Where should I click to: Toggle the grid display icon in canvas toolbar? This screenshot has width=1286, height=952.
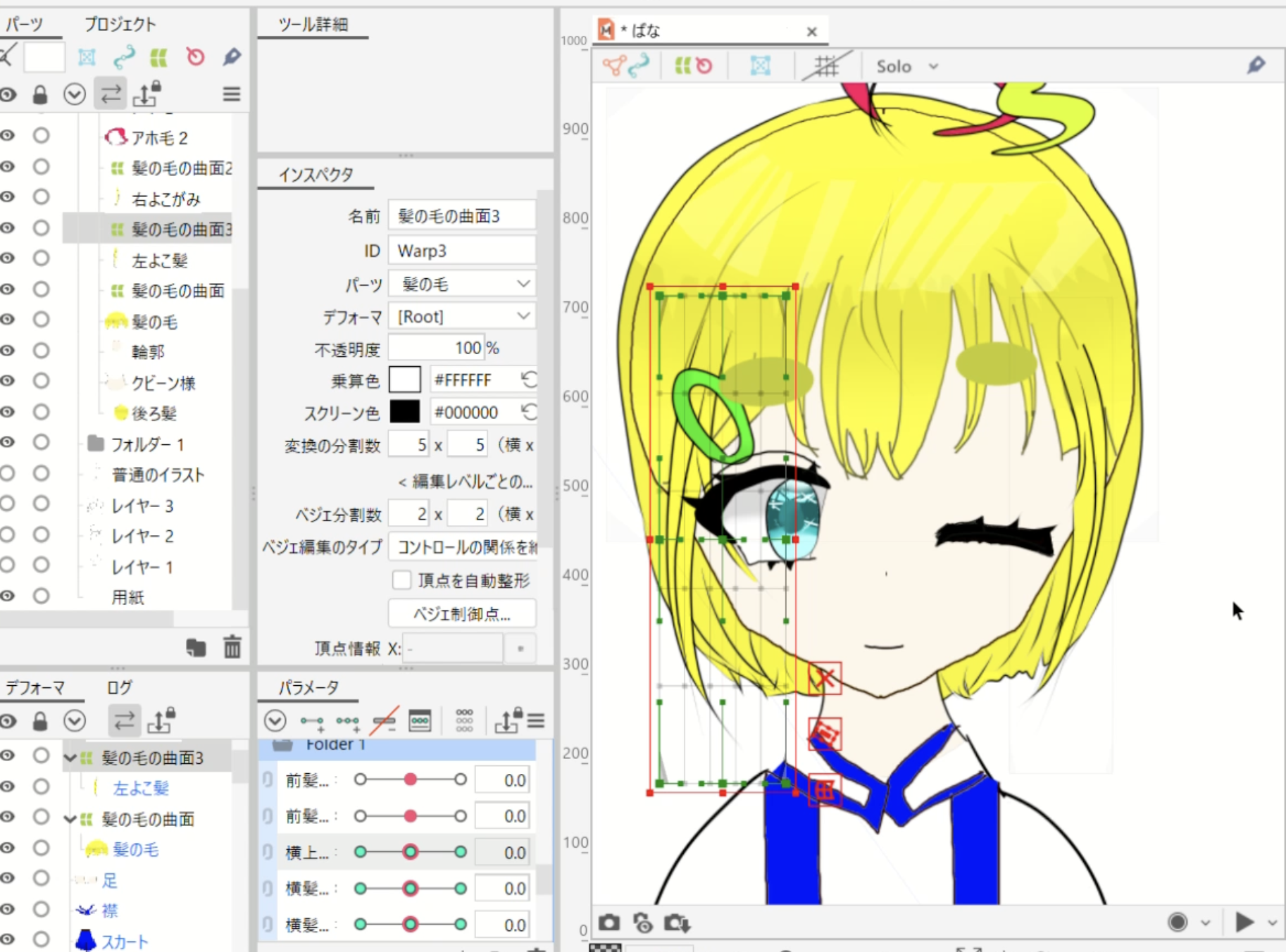click(827, 66)
